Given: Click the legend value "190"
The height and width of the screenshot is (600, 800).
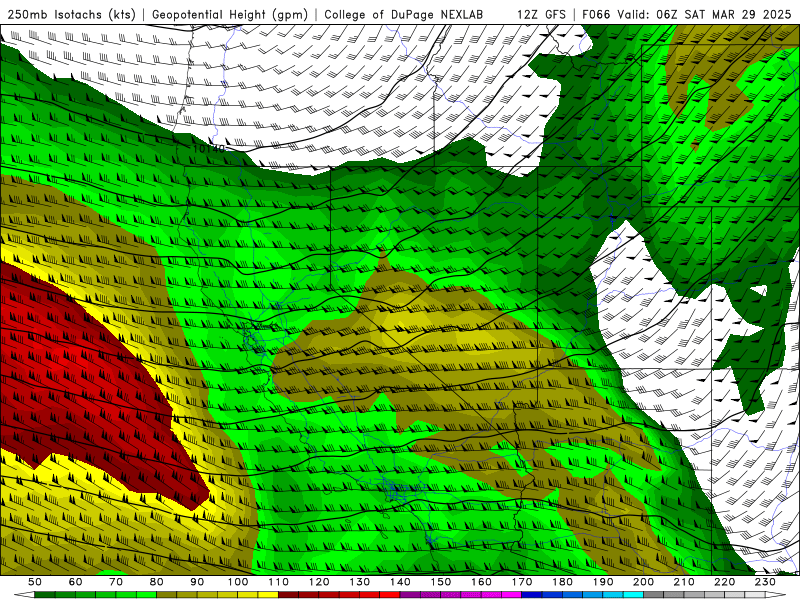Looking at the screenshot, I should (x=603, y=582).
